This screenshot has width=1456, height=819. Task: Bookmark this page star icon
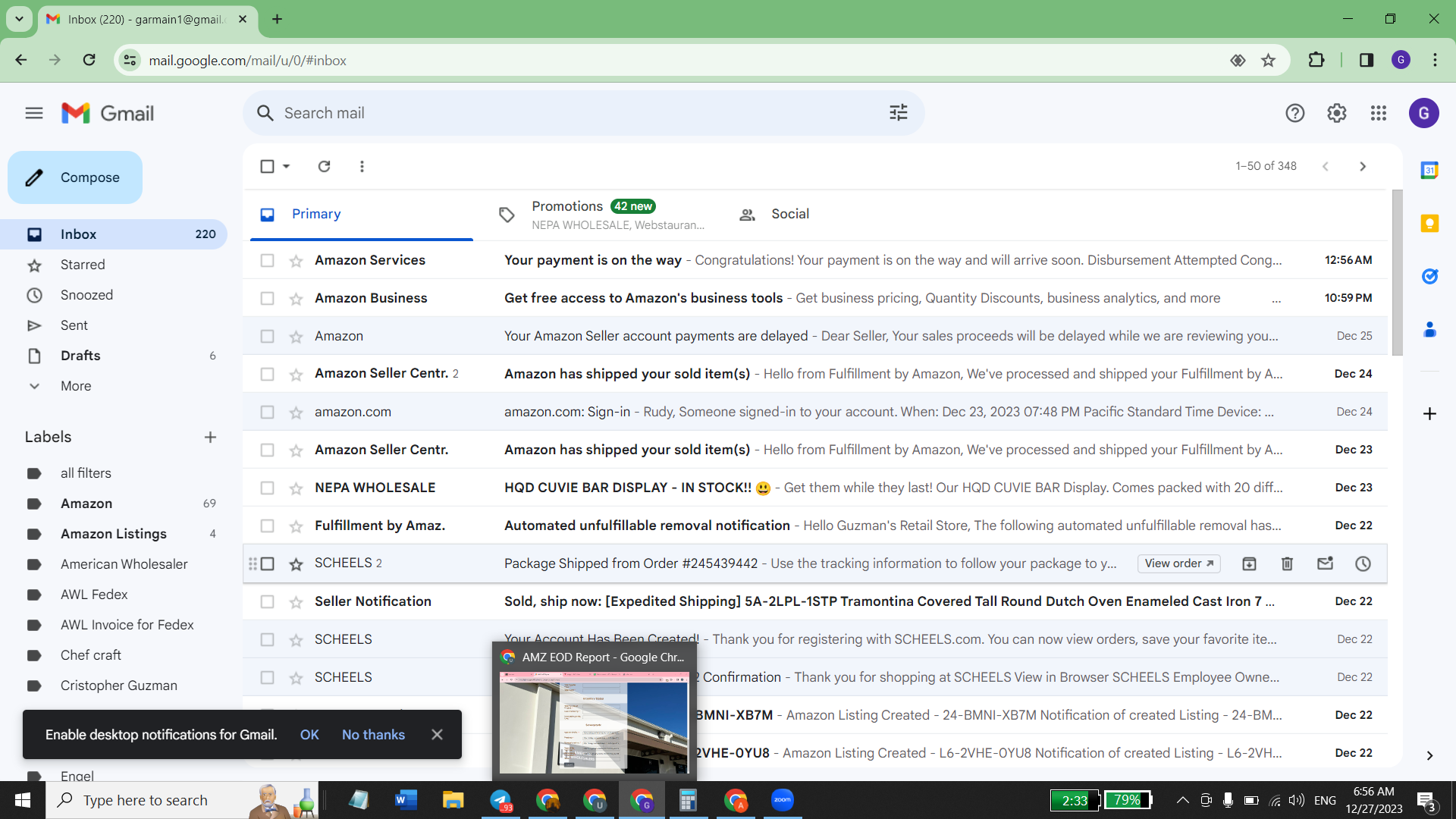[x=1268, y=60]
